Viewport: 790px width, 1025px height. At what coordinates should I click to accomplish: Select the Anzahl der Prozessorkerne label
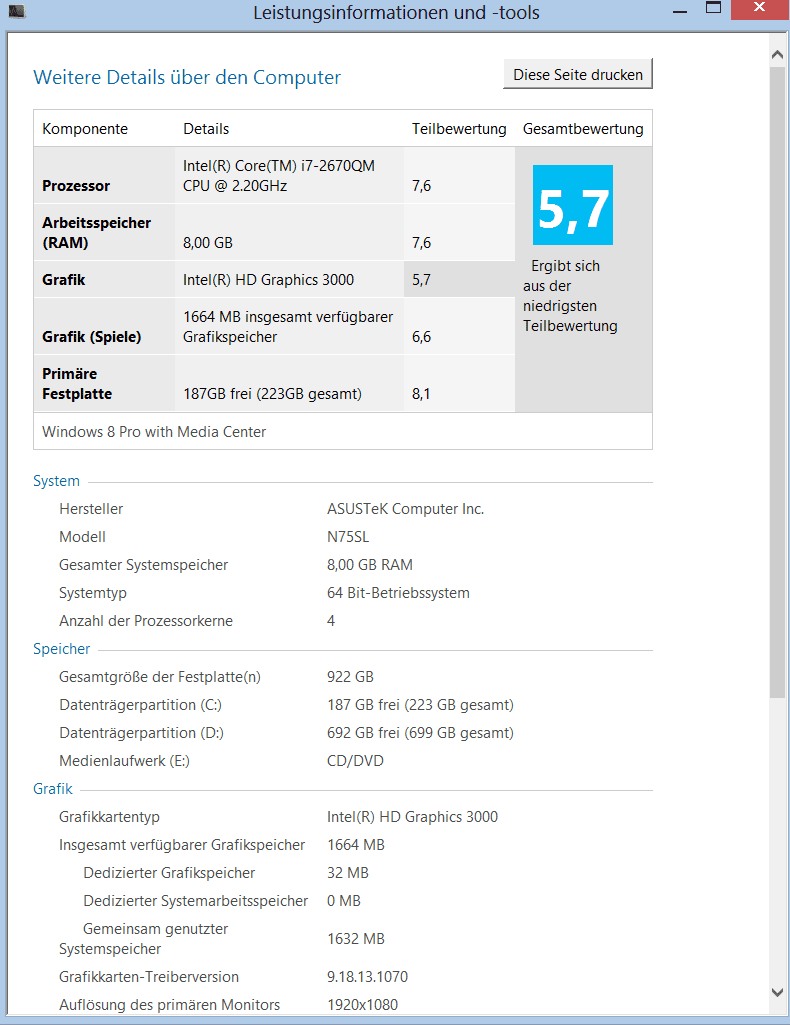coord(146,621)
